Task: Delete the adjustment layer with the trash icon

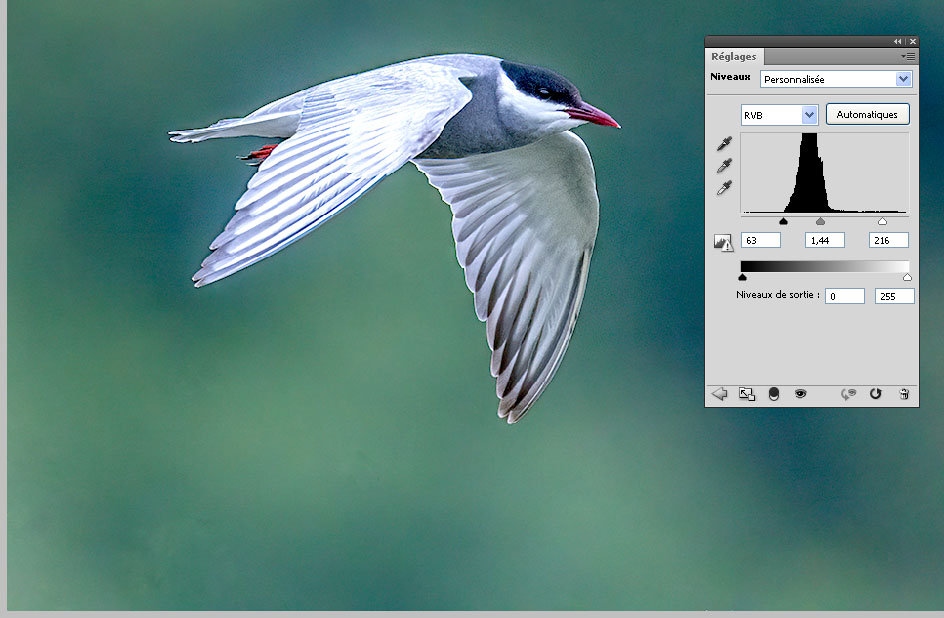Action: point(904,394)
